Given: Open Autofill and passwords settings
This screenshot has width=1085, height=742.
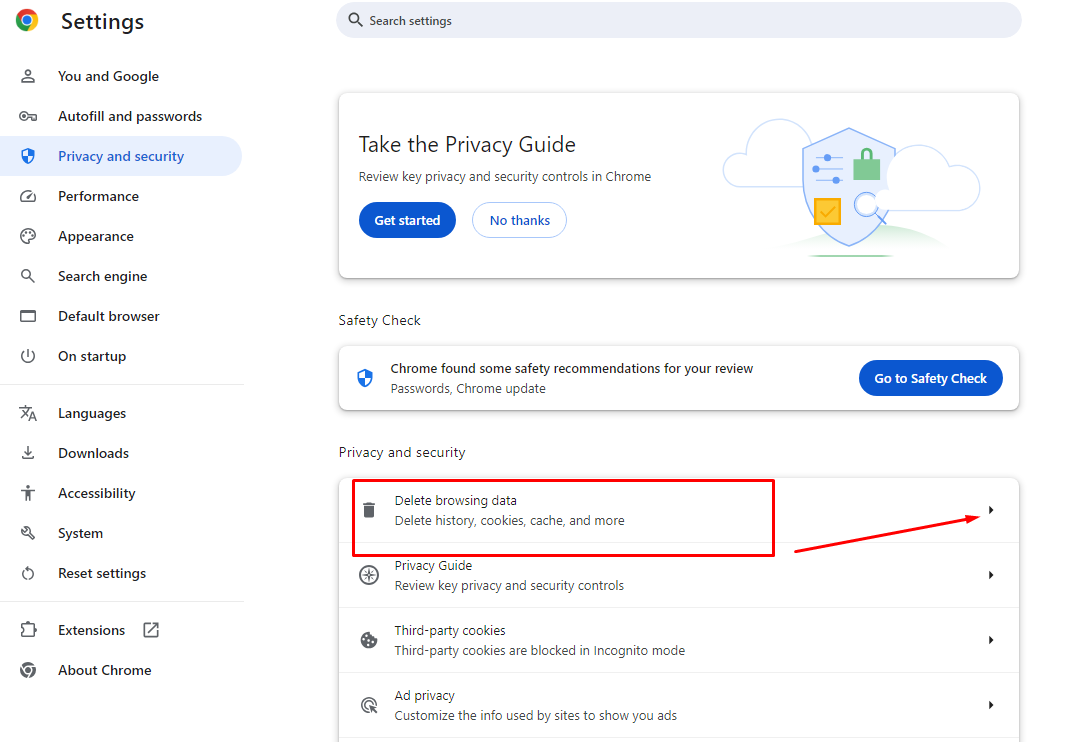Looking at the screenshot, I should pos(120,116).
